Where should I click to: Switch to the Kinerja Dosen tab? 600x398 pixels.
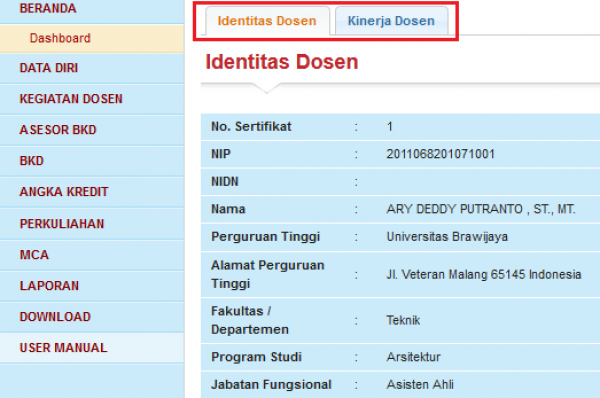coord(391,21)
